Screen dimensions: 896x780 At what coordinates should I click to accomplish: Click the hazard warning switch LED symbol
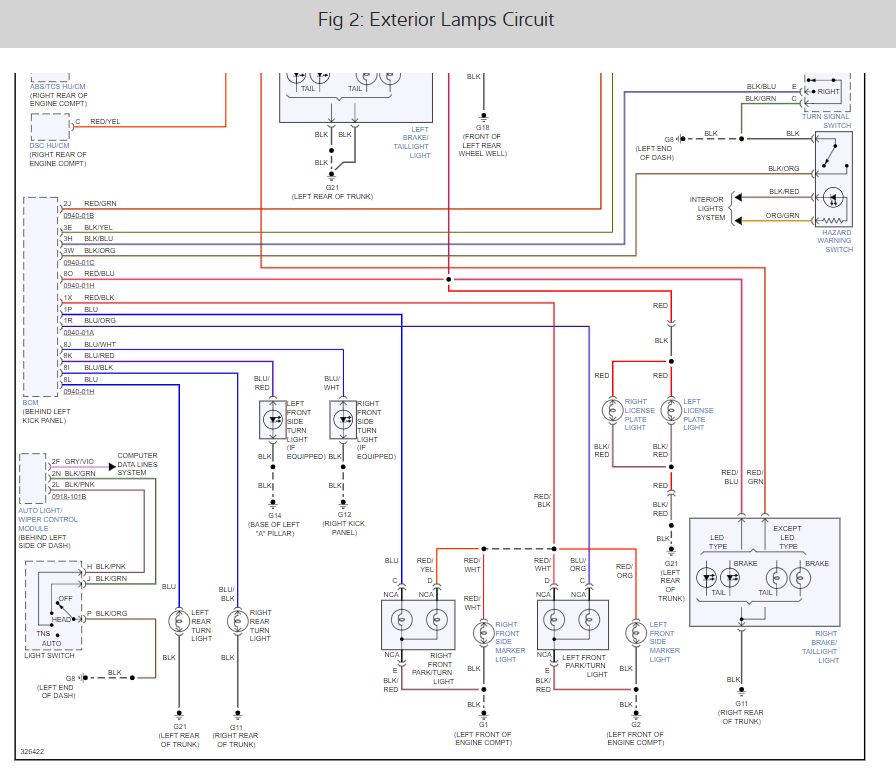click(x=833, y=199)
